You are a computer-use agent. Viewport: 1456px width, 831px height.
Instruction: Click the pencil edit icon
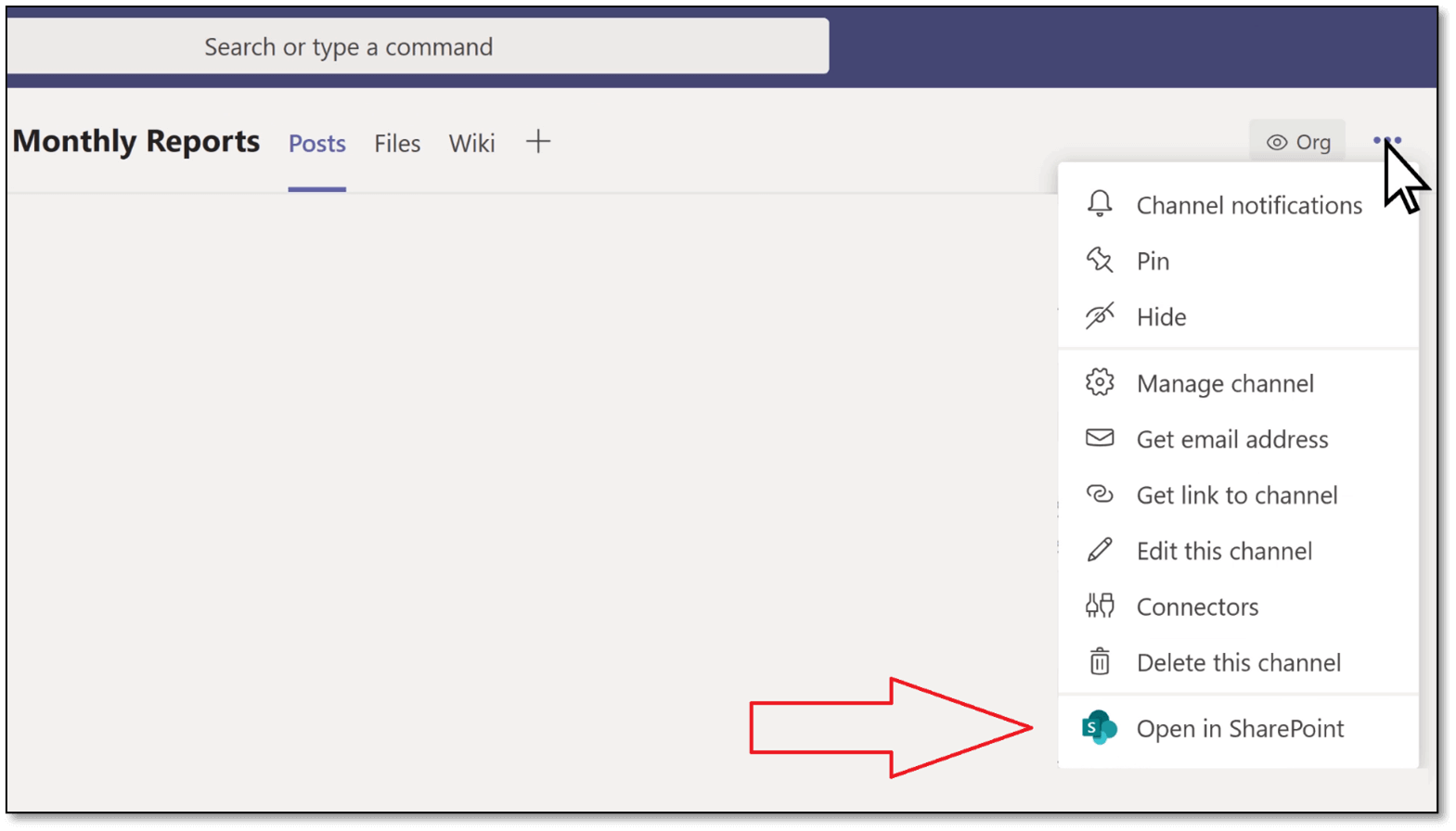pos(1100,550)
